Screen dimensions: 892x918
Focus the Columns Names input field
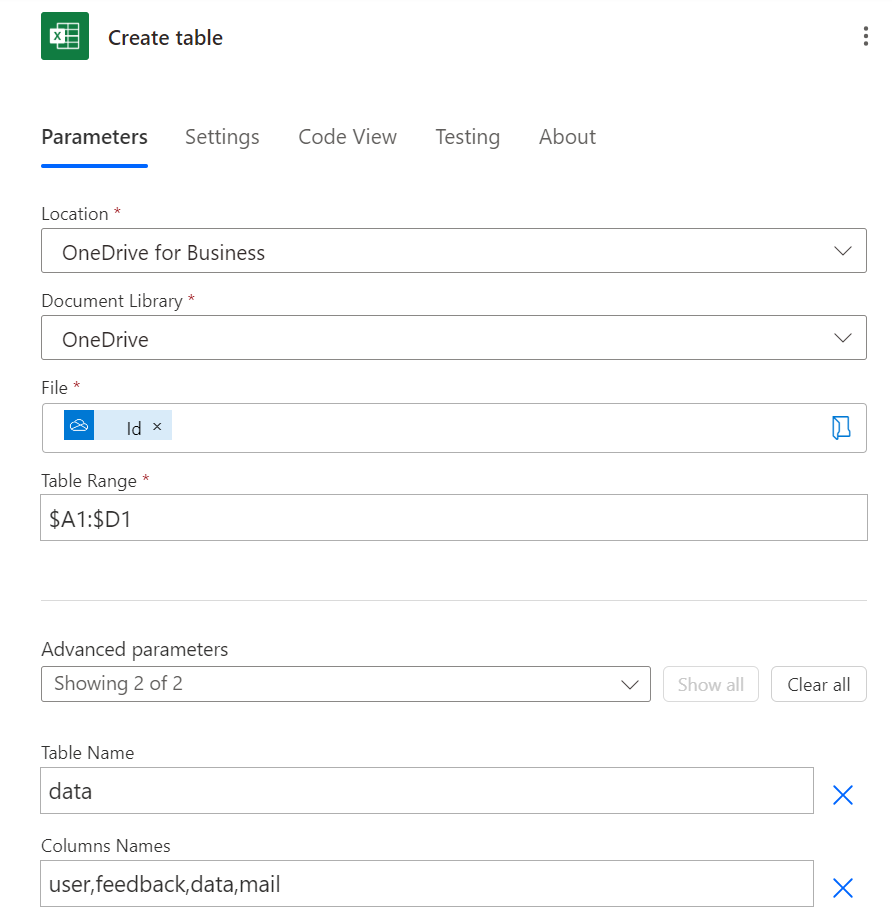pyautogui.click(x=427, y=884)
